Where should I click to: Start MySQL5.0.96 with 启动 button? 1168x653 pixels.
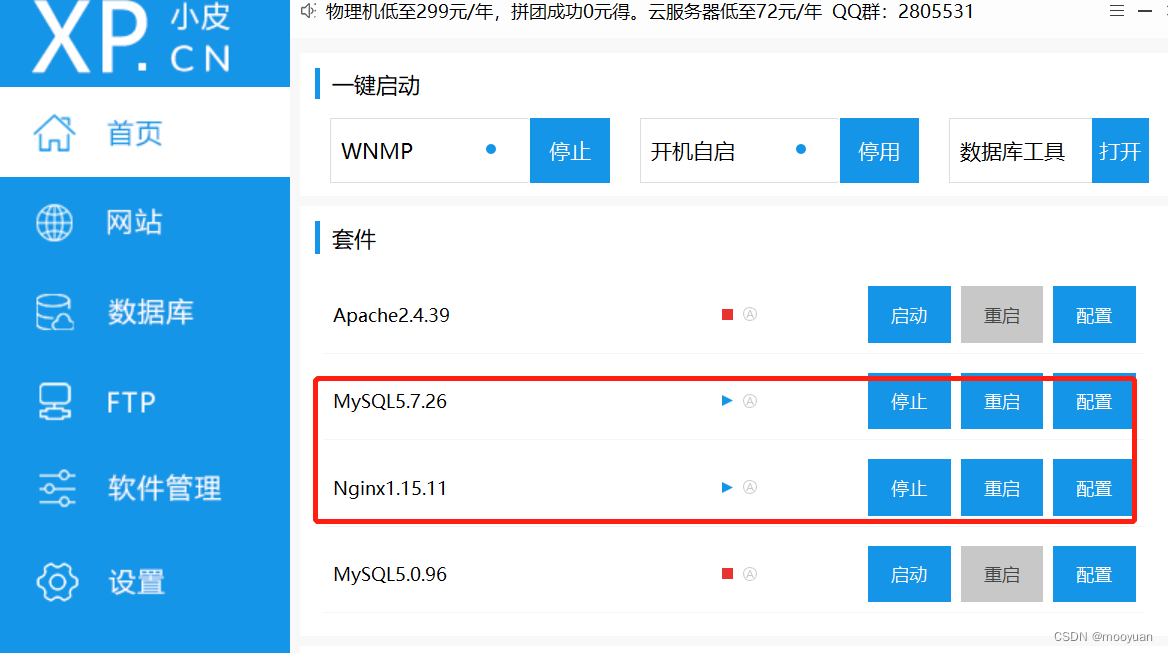(909, 574)
